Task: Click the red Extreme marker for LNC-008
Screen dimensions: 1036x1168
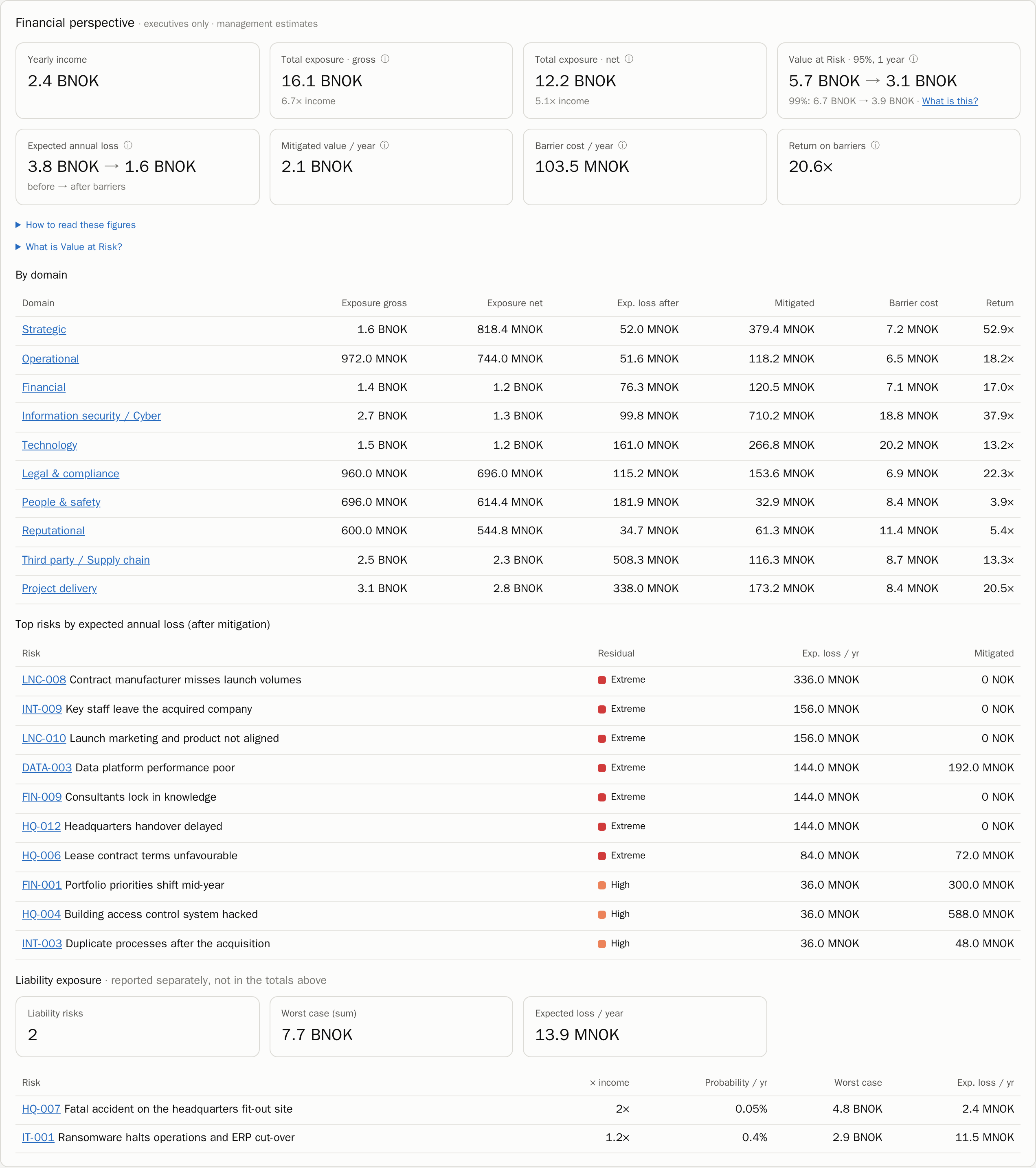Action: pos(601,680)
